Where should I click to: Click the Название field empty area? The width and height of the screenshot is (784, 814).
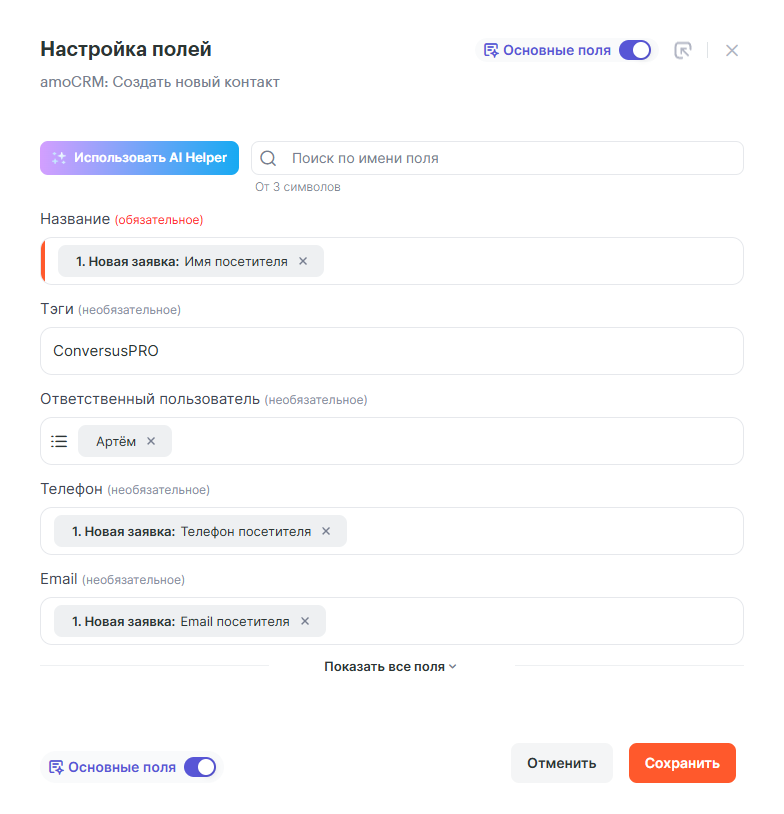point(530,261)
